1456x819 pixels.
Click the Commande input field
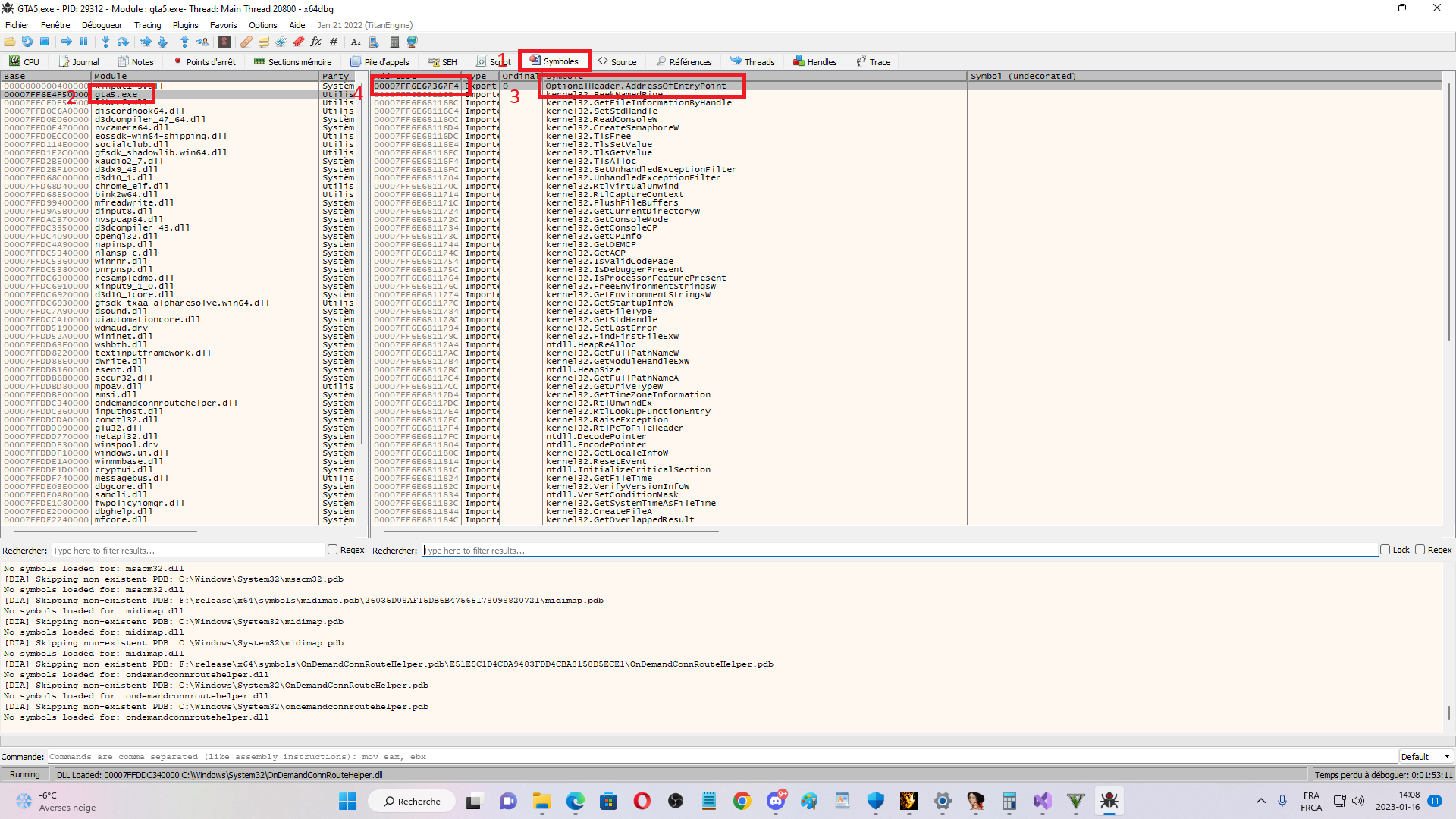point(723,756)
